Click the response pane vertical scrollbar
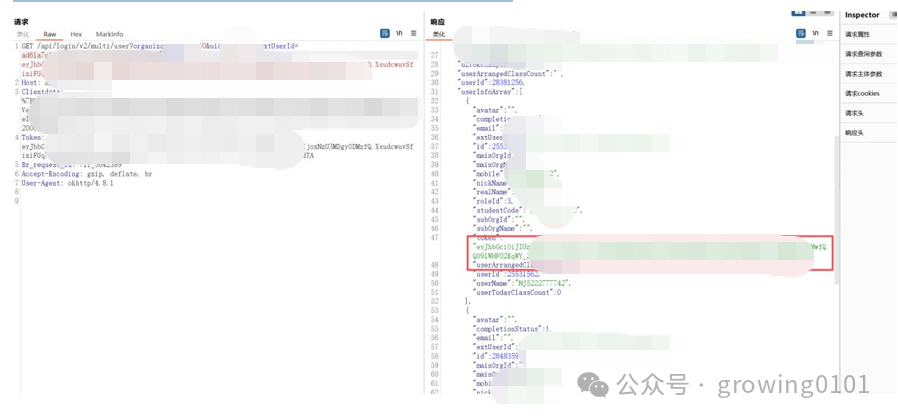The image size is (898, 420). tap(836, 209)
